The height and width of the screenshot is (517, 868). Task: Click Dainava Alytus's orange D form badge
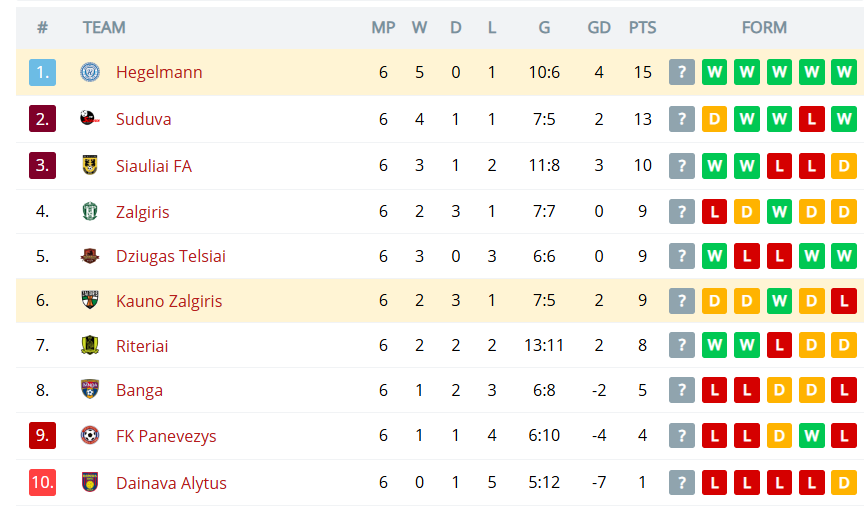point(844,483)
